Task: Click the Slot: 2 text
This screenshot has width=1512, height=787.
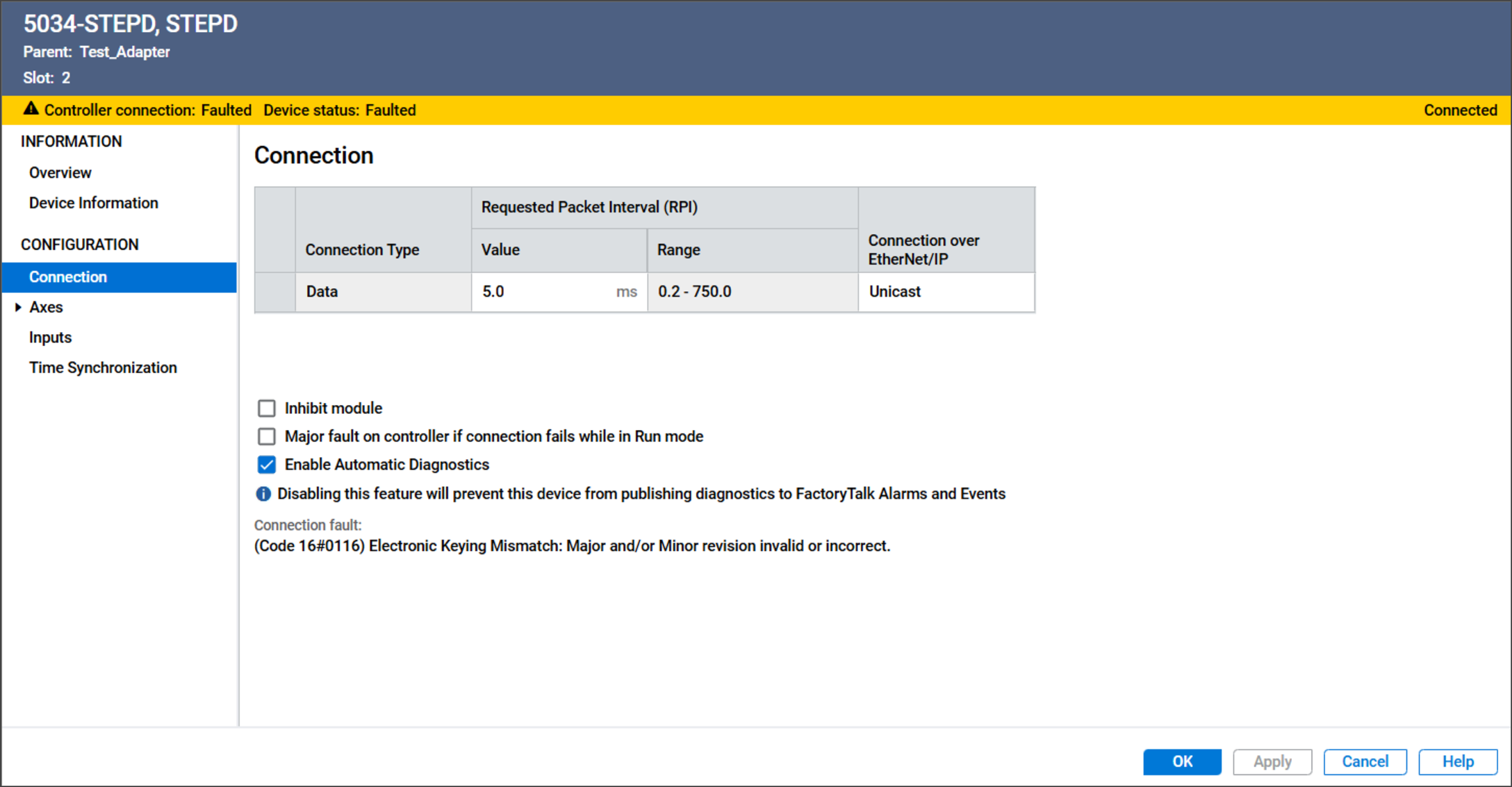Action: tap(47, 78)
